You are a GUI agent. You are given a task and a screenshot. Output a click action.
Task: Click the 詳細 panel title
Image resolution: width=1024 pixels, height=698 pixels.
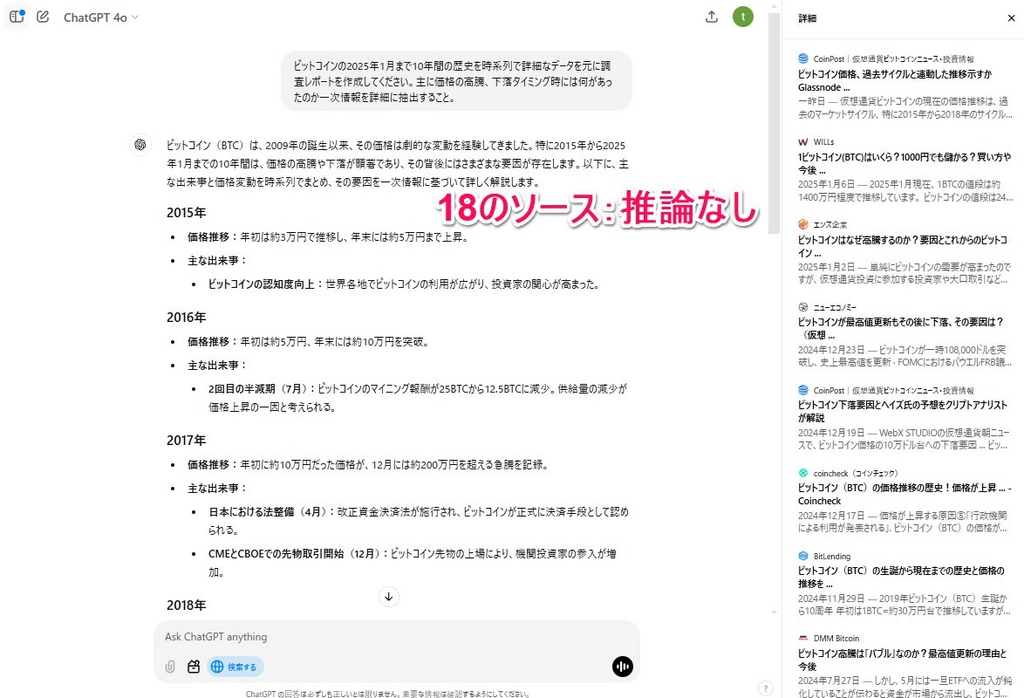click(807, 18)
